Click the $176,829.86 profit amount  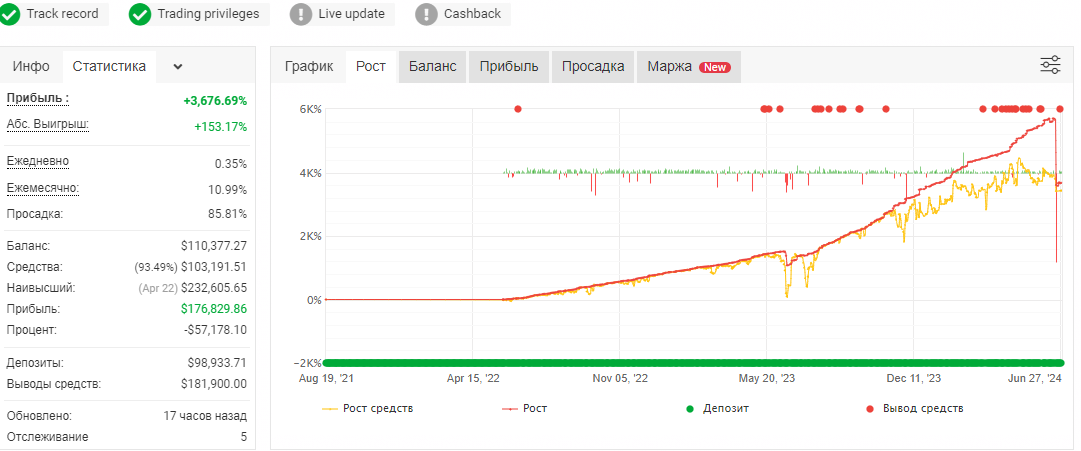point(214,309)
